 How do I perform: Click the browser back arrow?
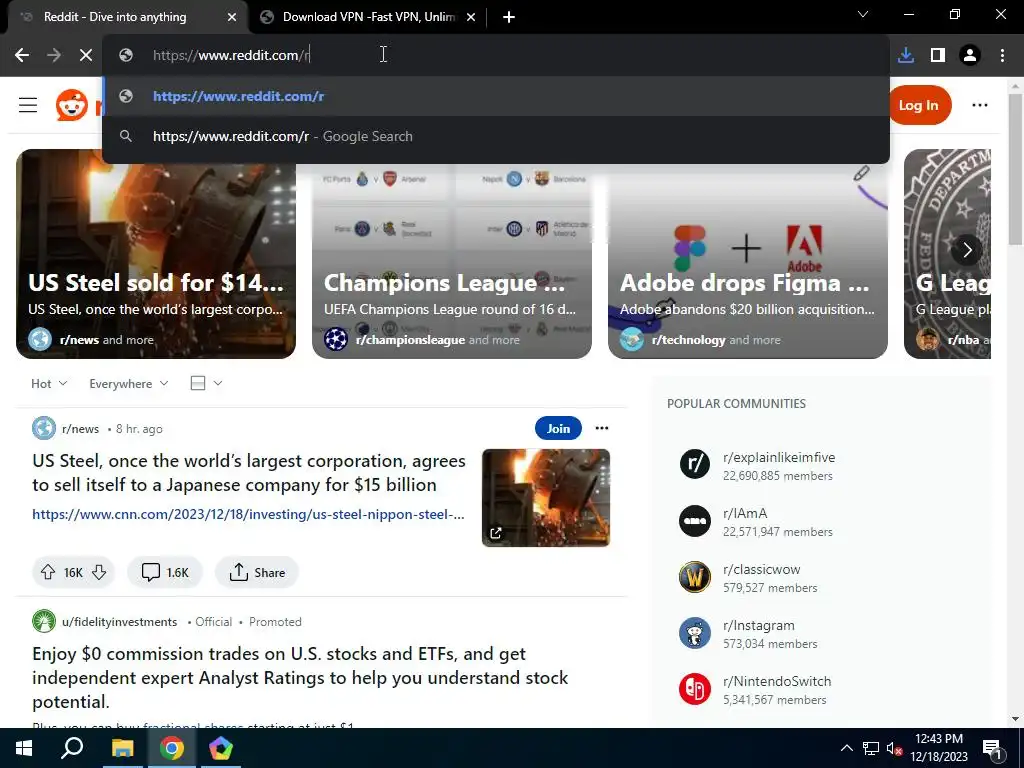(22, 55)
